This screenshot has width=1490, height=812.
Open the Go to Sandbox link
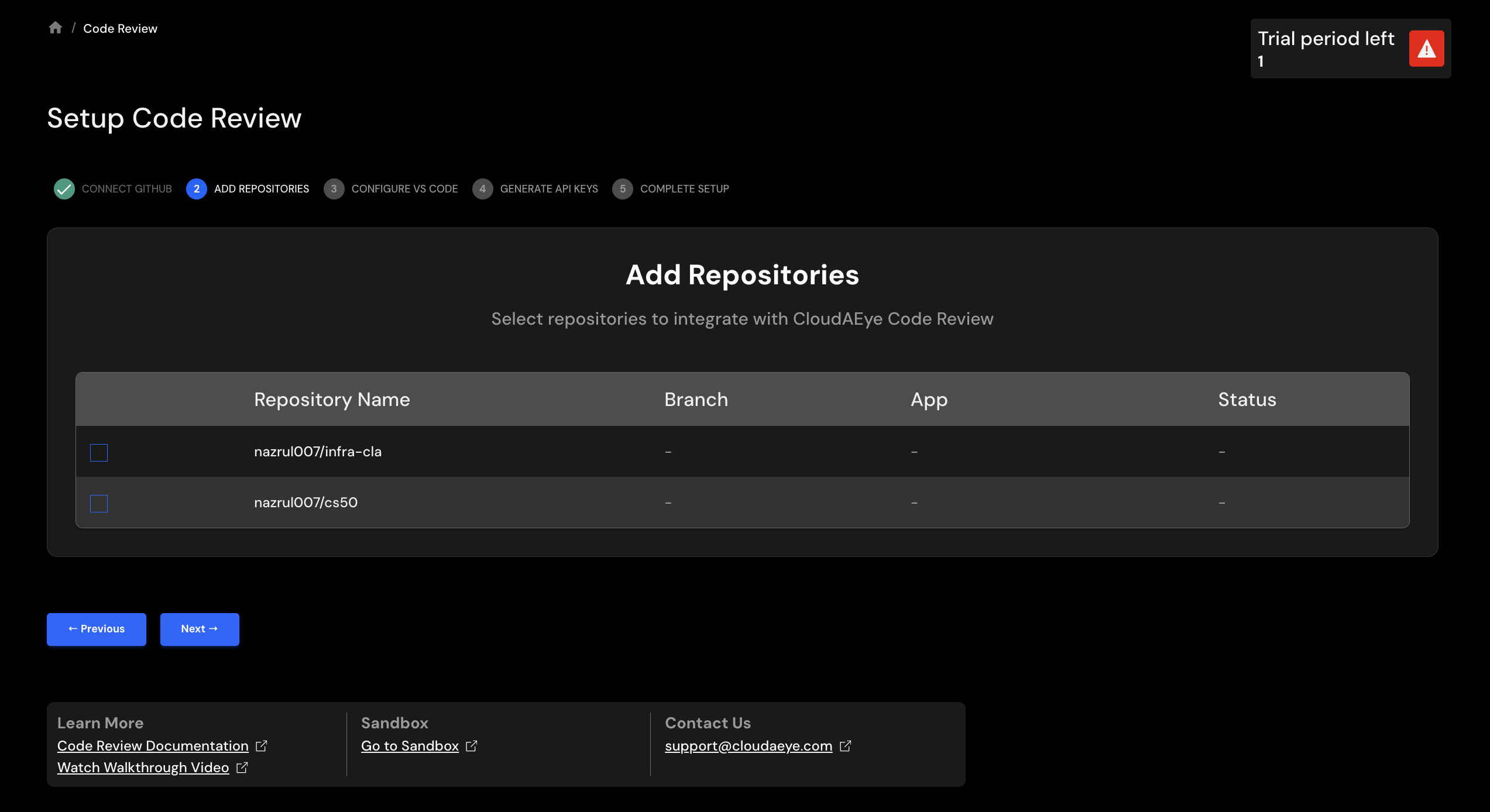[410, 746]
